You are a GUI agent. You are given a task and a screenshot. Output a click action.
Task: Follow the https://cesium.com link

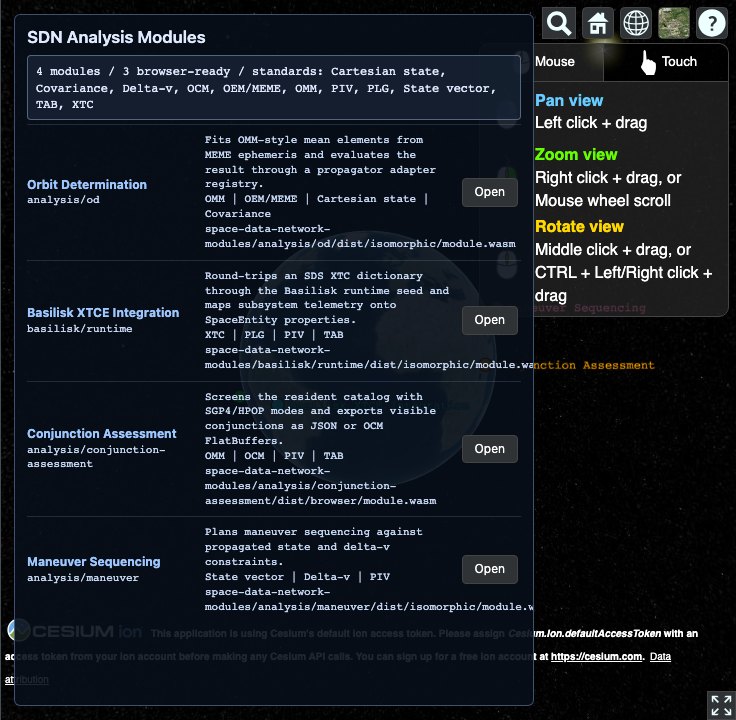[597, 657]
